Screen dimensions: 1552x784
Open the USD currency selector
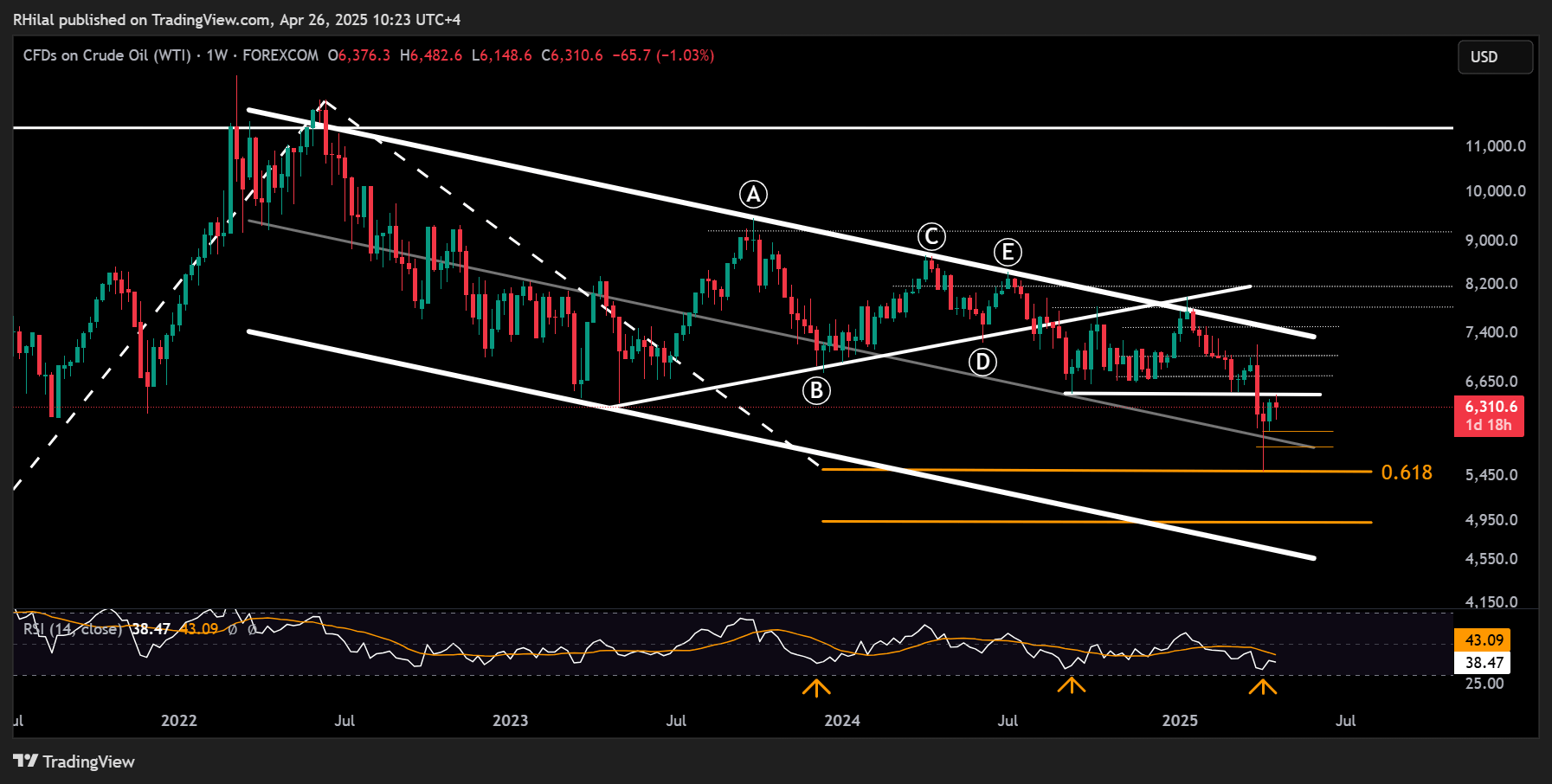click(x=1495, y=57)
